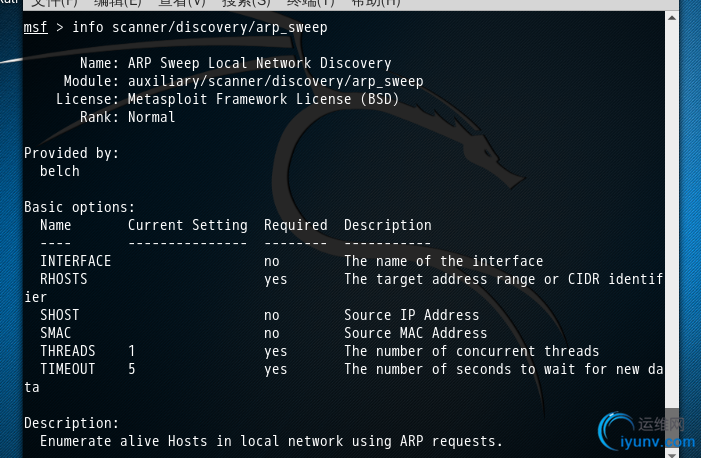Click 'Source IP Address' description
701x458 pixels.
pos(412,315)
